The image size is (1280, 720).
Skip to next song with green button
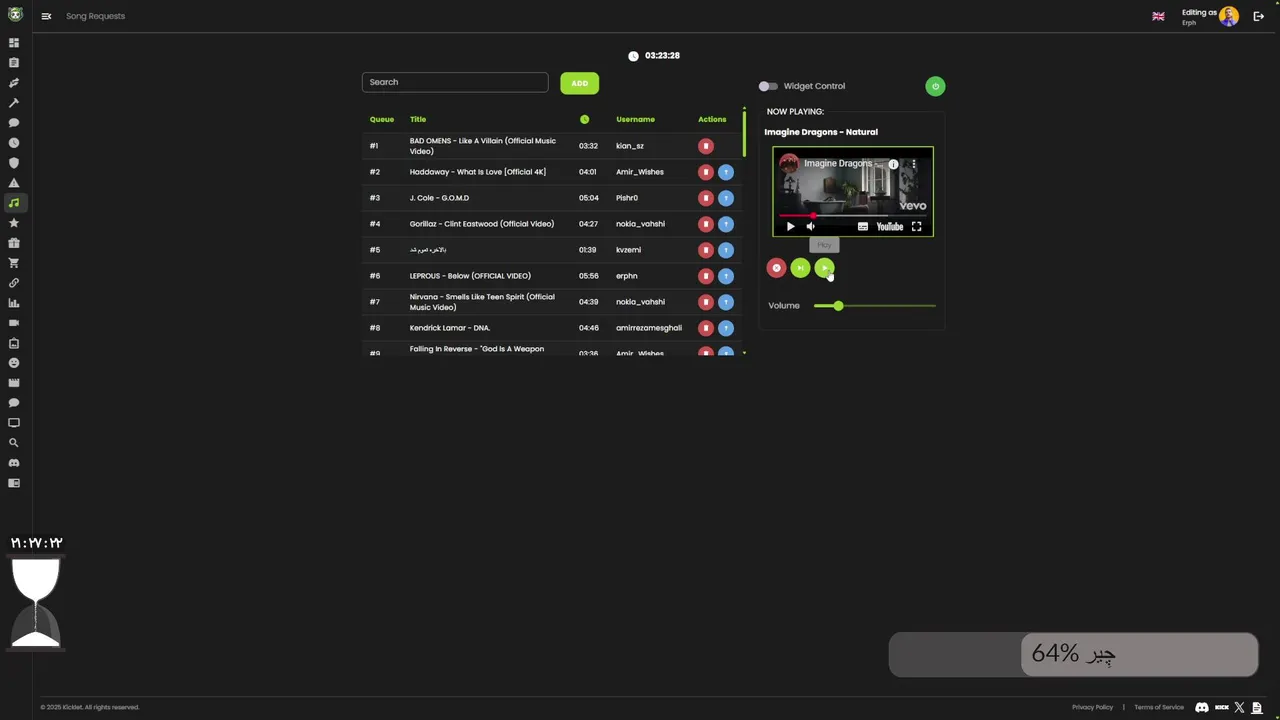coord(800,268)
